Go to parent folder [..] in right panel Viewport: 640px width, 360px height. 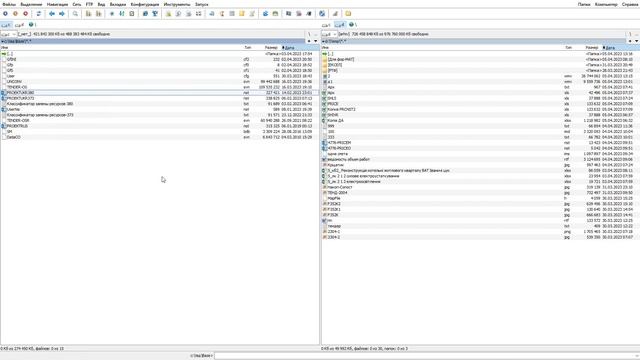click(x=480, y=53)
